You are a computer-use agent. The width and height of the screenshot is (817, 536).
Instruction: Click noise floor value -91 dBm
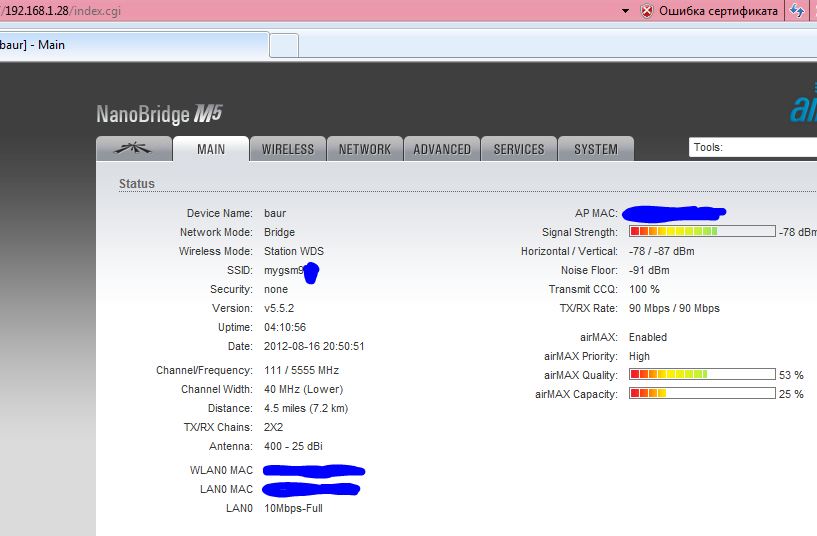pos(649,270)
